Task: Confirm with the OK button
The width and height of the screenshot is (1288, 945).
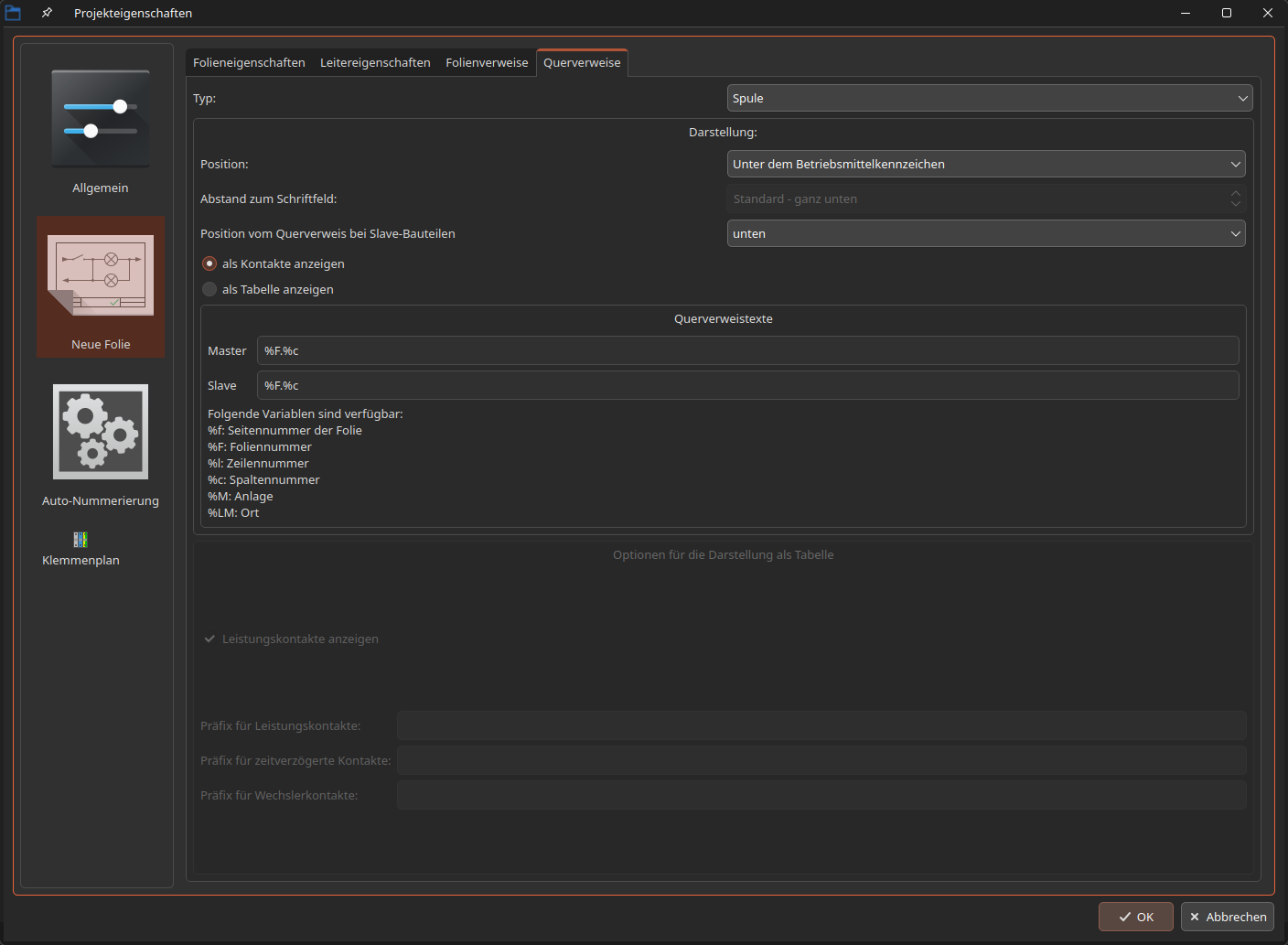Action: point(1135,917)
